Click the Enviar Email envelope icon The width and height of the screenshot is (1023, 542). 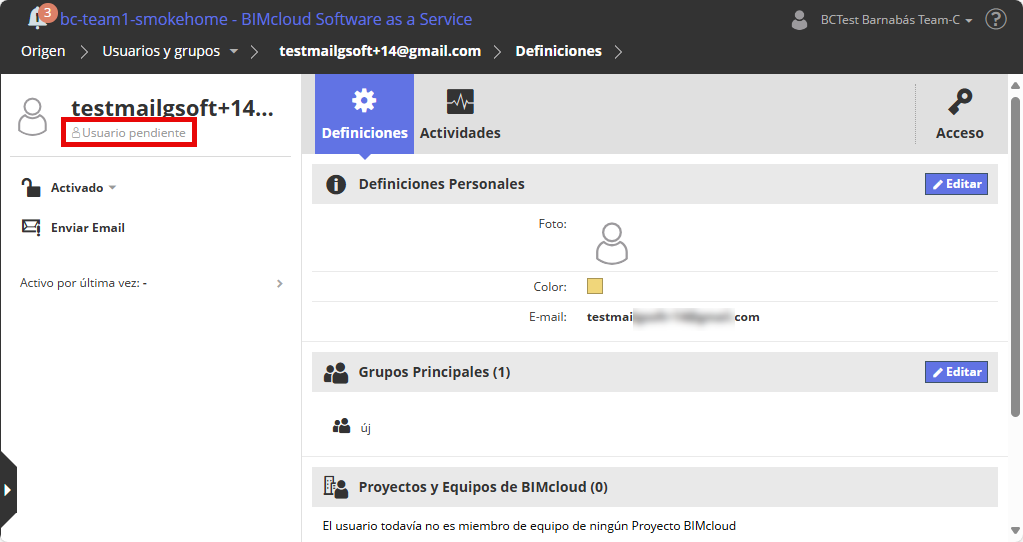31,227
